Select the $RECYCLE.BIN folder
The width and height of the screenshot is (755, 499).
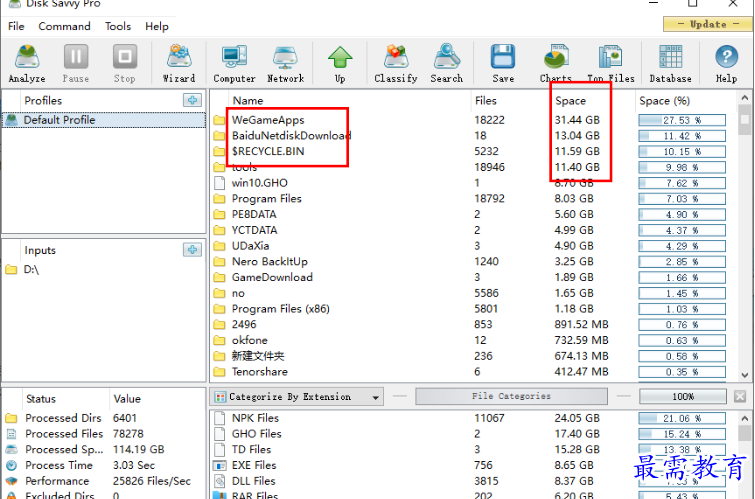tap(473, 151)
